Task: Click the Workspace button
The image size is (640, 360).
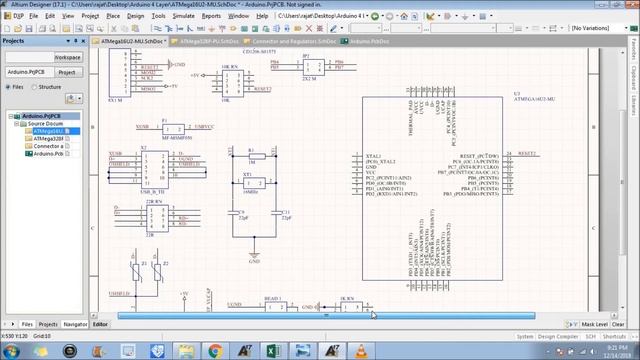Action: [68, 57]
